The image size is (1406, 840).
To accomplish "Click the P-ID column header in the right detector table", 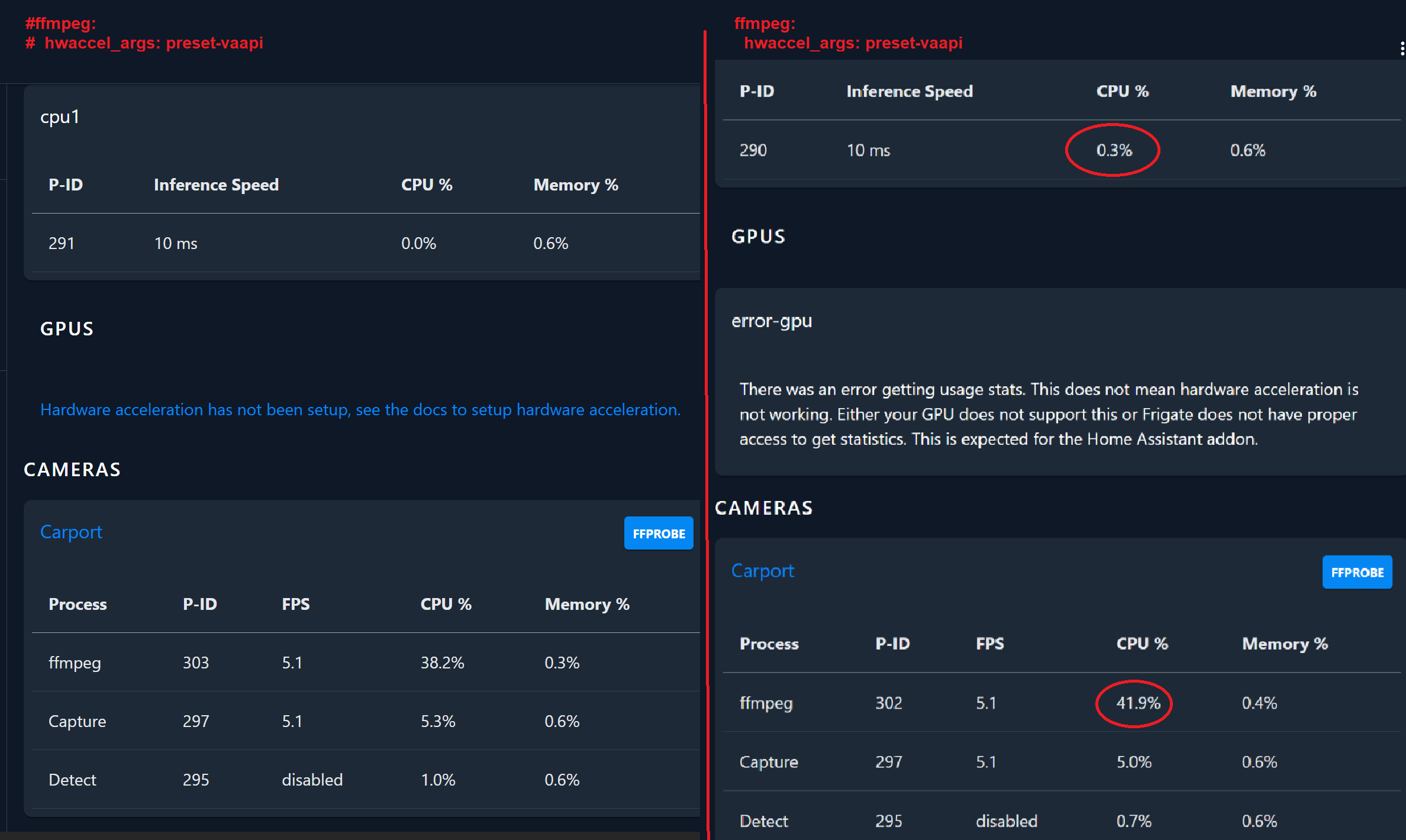I will [x=757, y=91].
